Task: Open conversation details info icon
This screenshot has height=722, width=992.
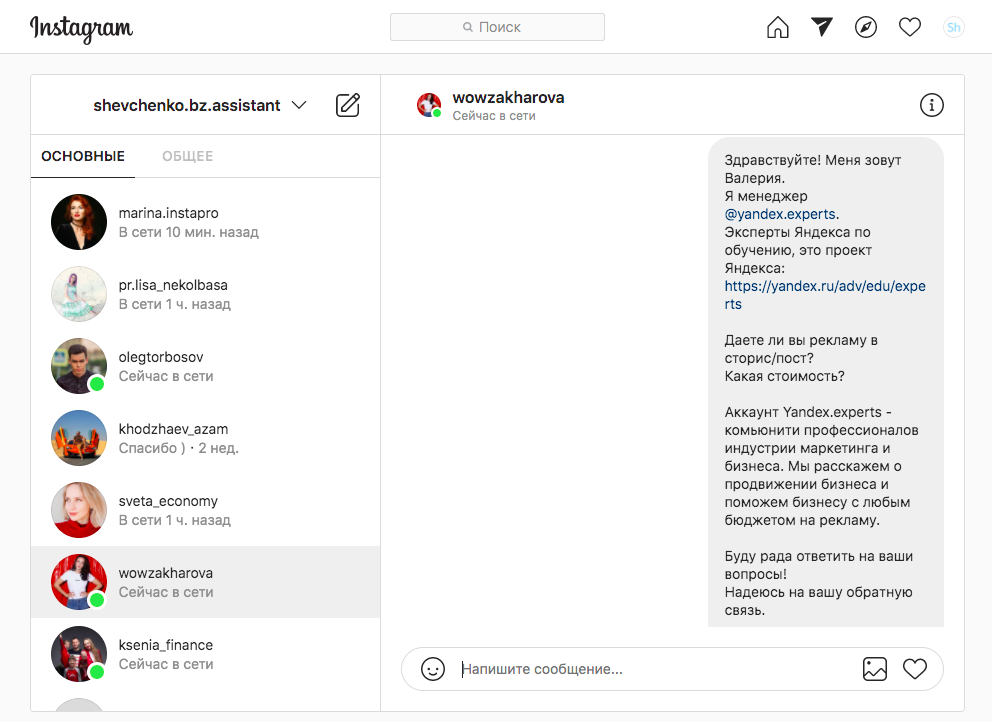Action: pyautogui.click(x=931, y=105)
